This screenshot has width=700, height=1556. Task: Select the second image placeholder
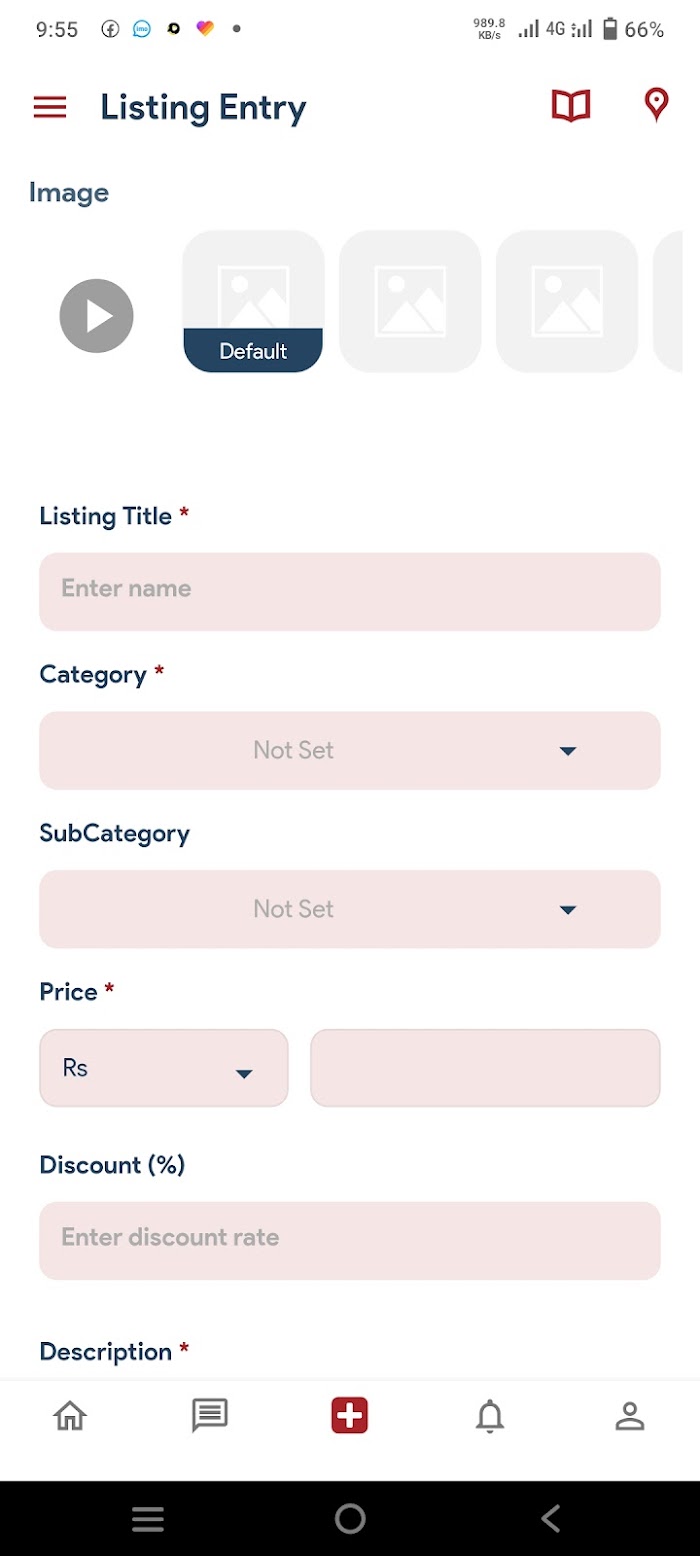pos(410,301)
